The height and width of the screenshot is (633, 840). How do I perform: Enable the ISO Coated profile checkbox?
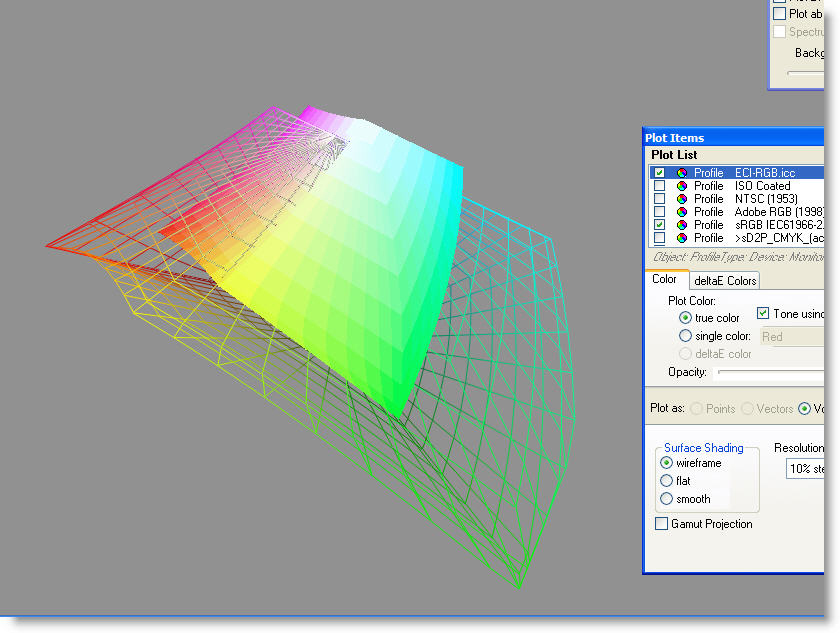coord(659,186)
